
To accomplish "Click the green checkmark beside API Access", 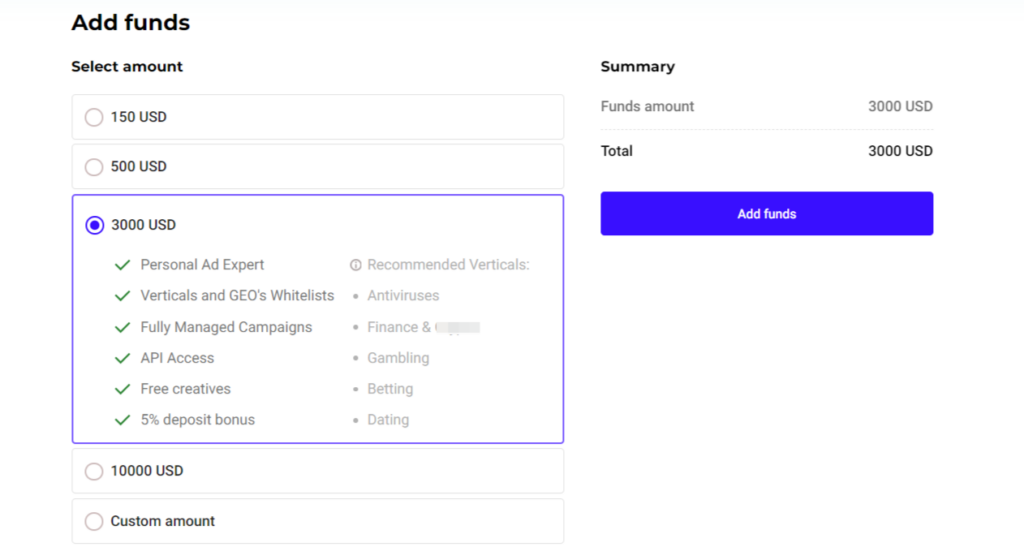I will point(123,358).
